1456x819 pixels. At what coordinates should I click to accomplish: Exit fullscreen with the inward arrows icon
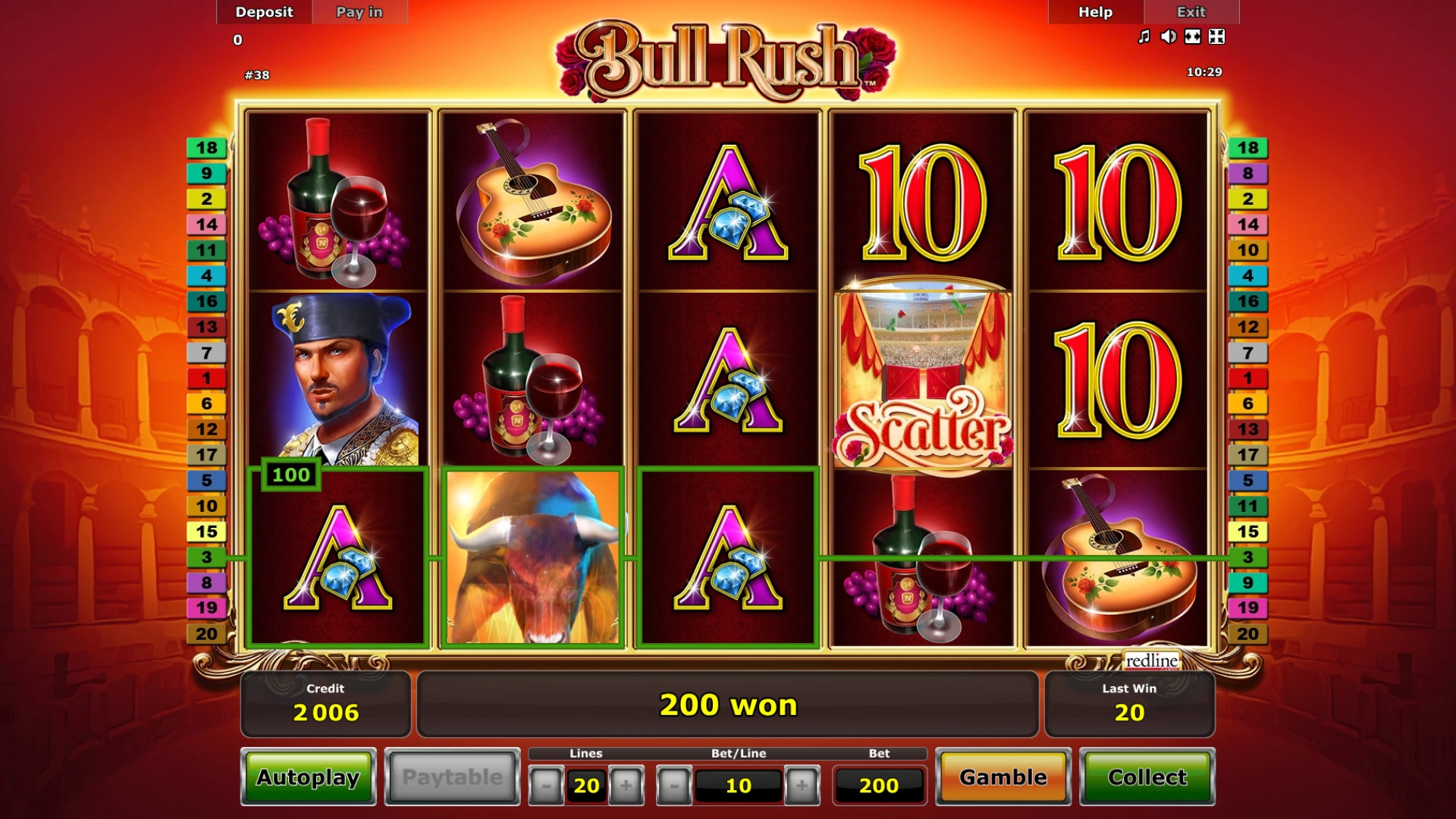1216,36
